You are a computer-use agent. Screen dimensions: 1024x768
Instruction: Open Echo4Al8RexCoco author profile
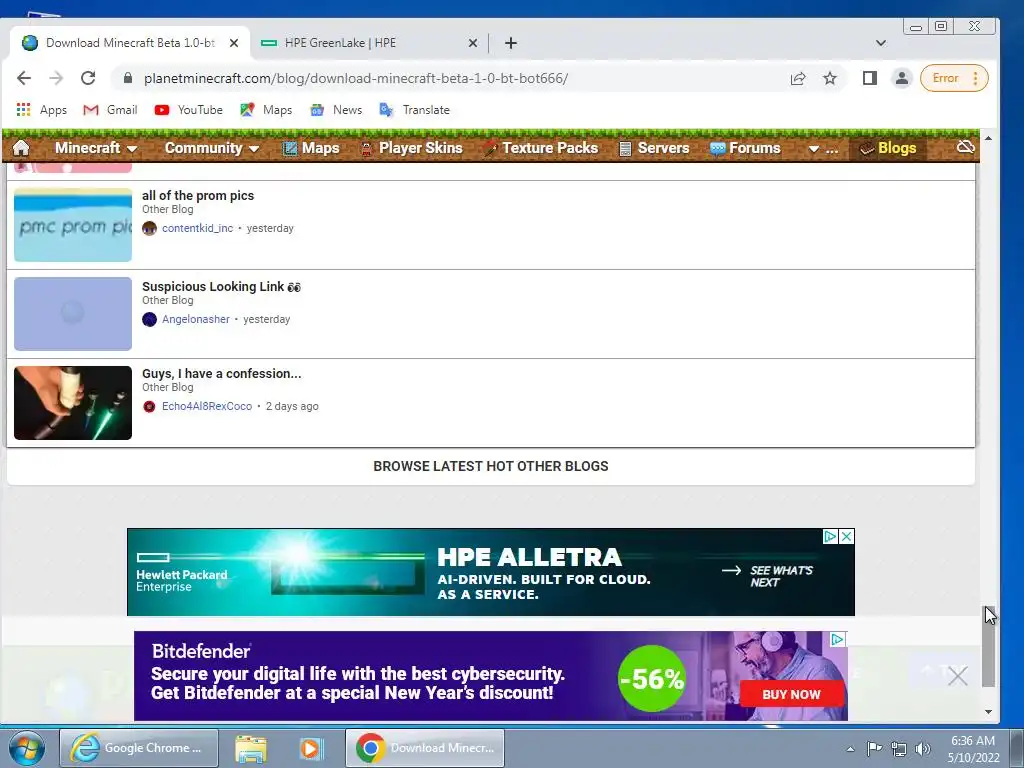(x=207, y=406)
